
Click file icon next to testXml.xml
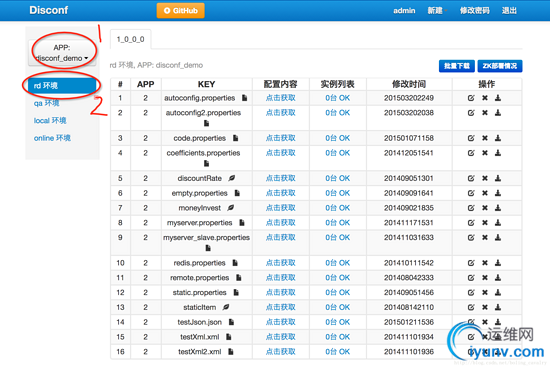(229, 337)
